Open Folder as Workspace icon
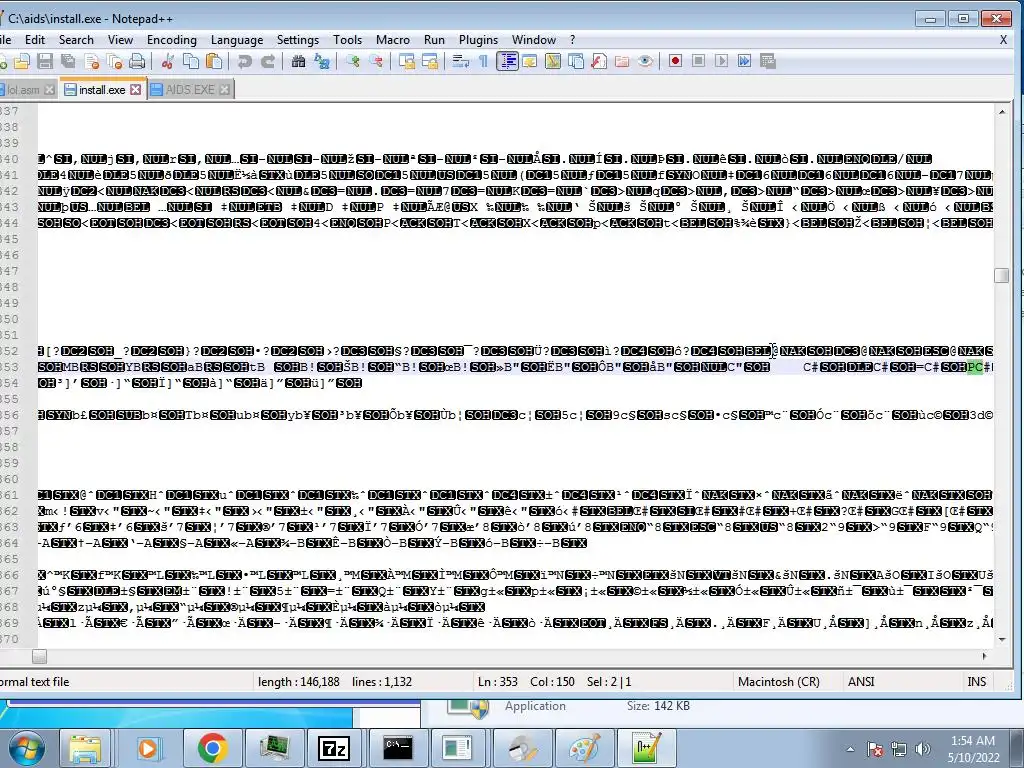Screen dimensions: 1024x768 (x=622, y=61)
